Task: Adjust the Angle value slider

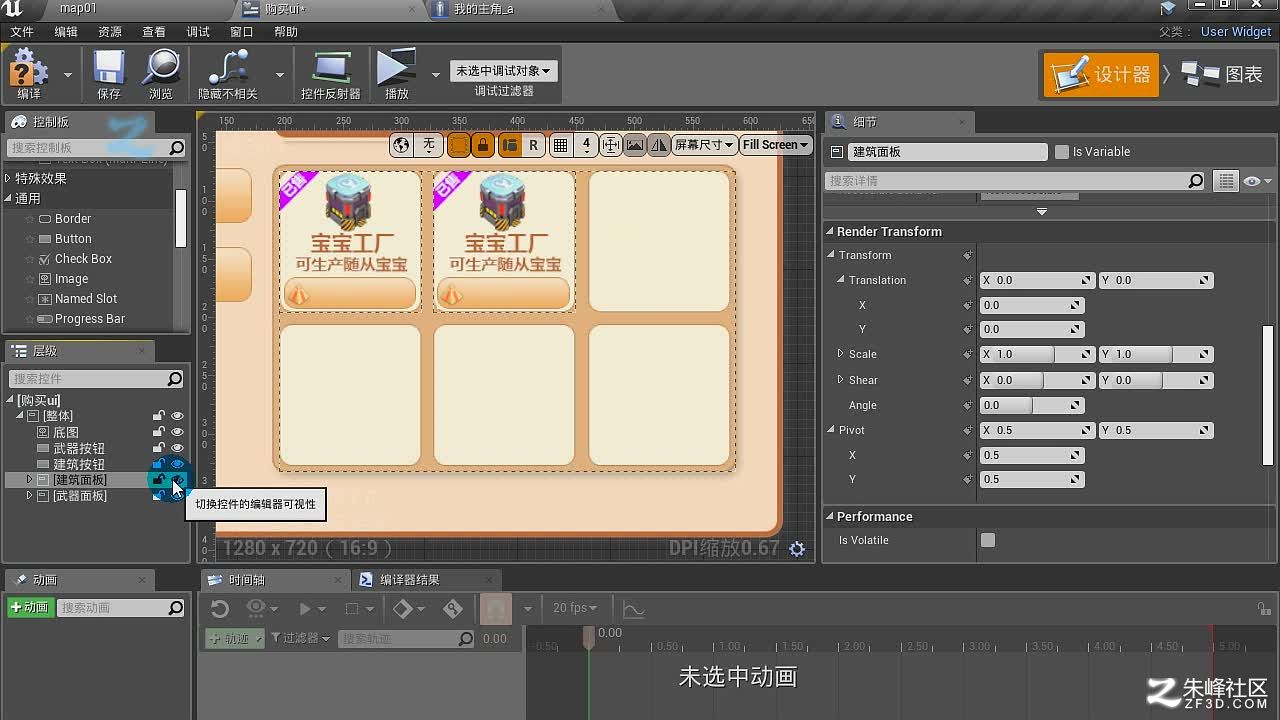Action: pyautogui.click(x=1032, y=405)
